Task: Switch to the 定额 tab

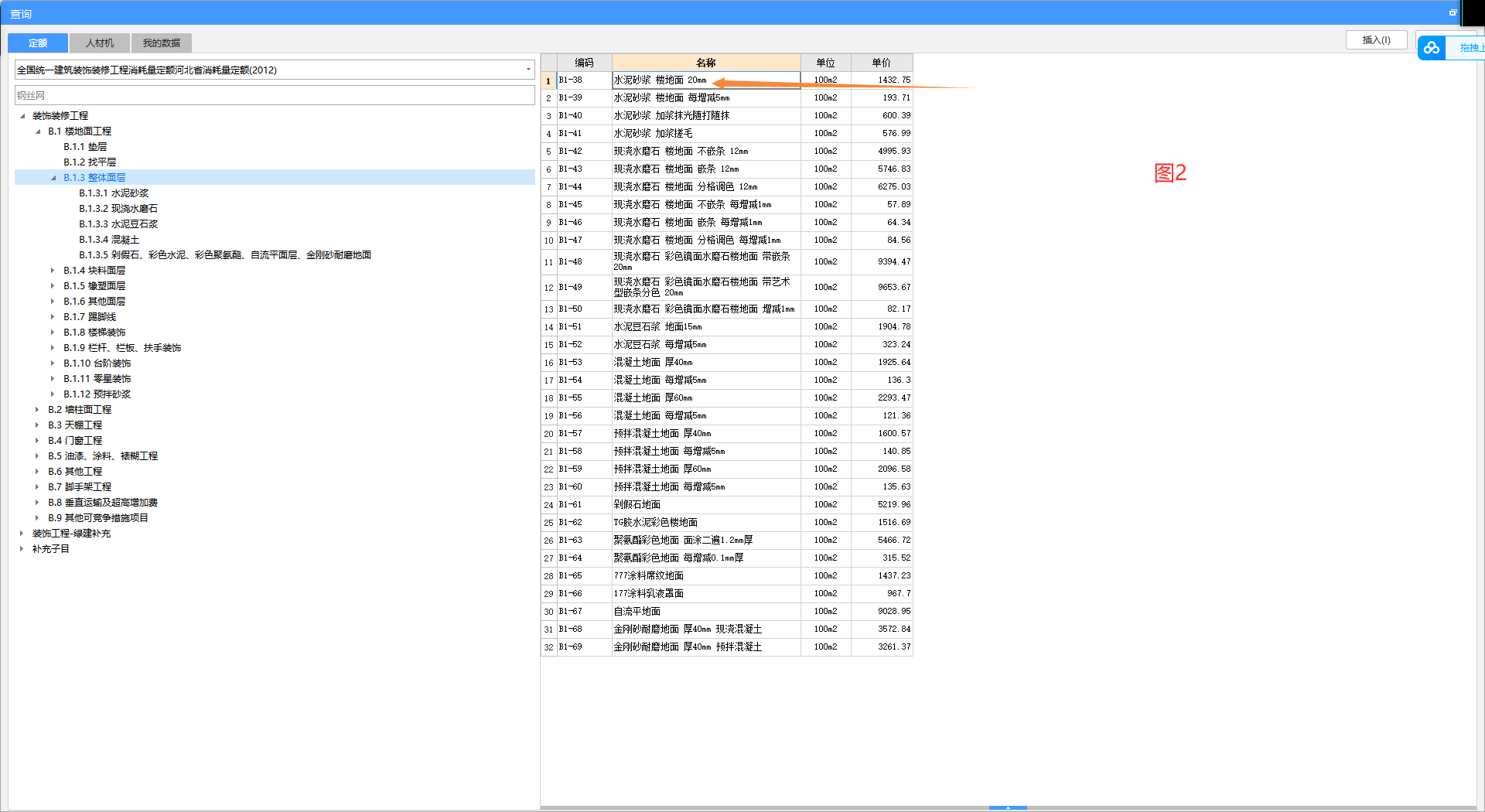Action: [38, 43]
